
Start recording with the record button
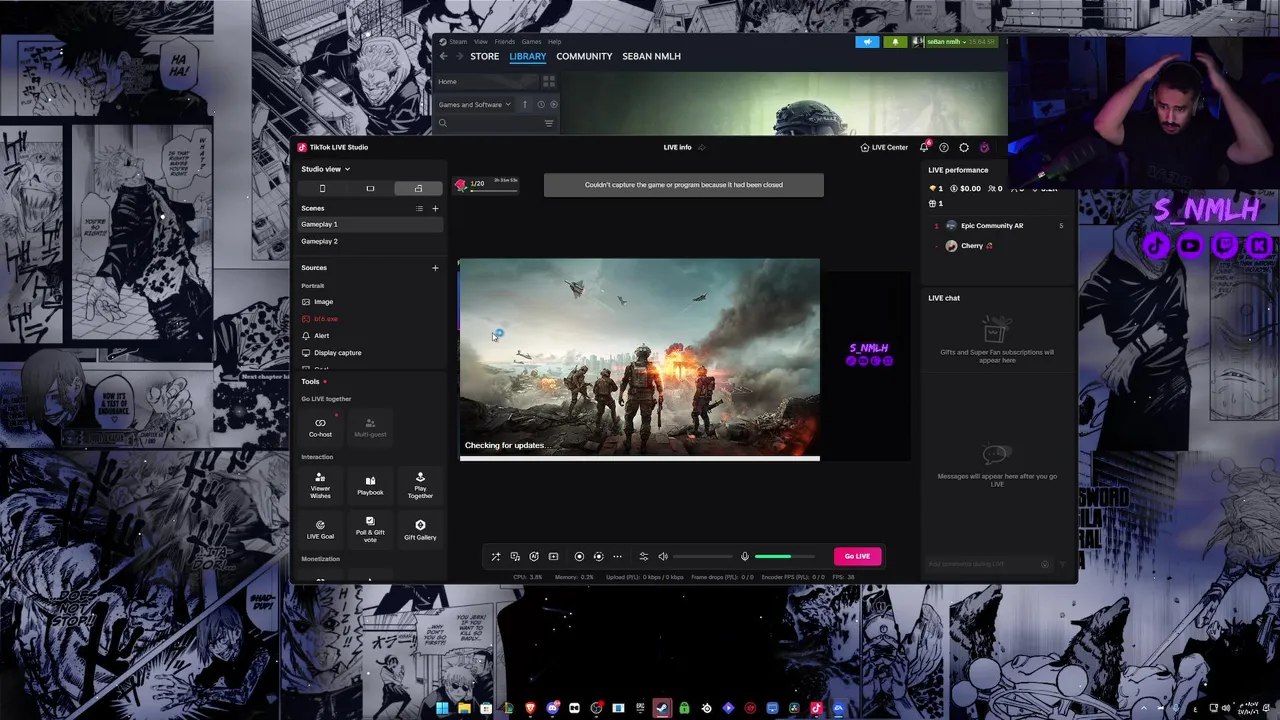(579, 556)
